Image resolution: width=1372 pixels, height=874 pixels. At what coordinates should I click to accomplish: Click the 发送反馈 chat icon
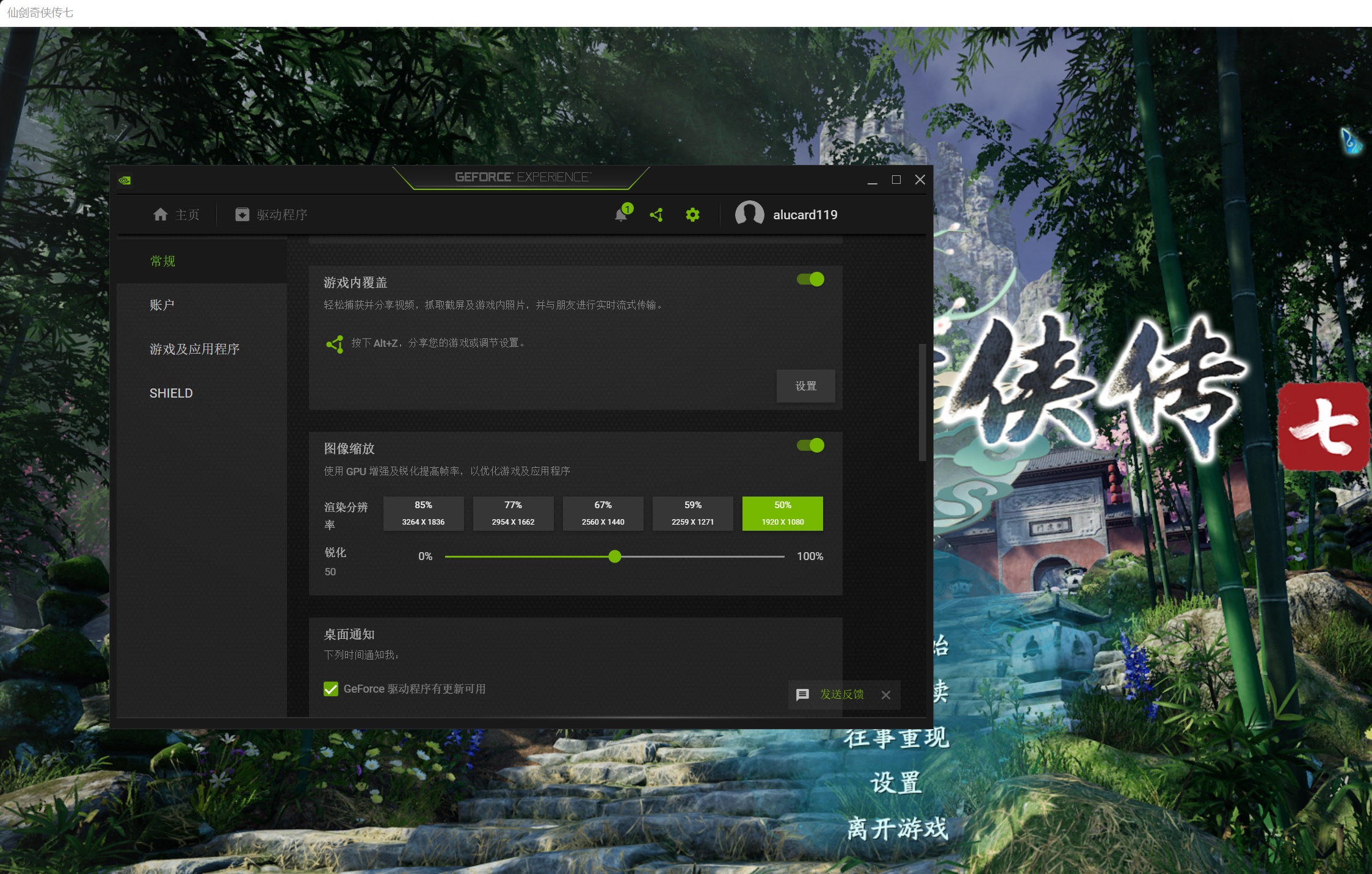coord(802,695)
